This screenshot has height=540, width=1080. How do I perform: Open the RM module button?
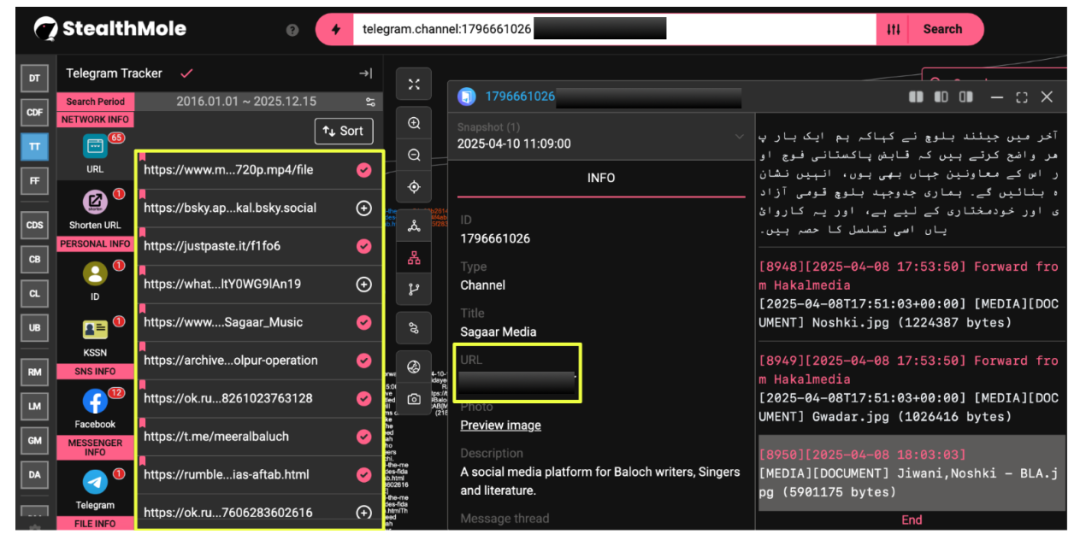(34, 372)
